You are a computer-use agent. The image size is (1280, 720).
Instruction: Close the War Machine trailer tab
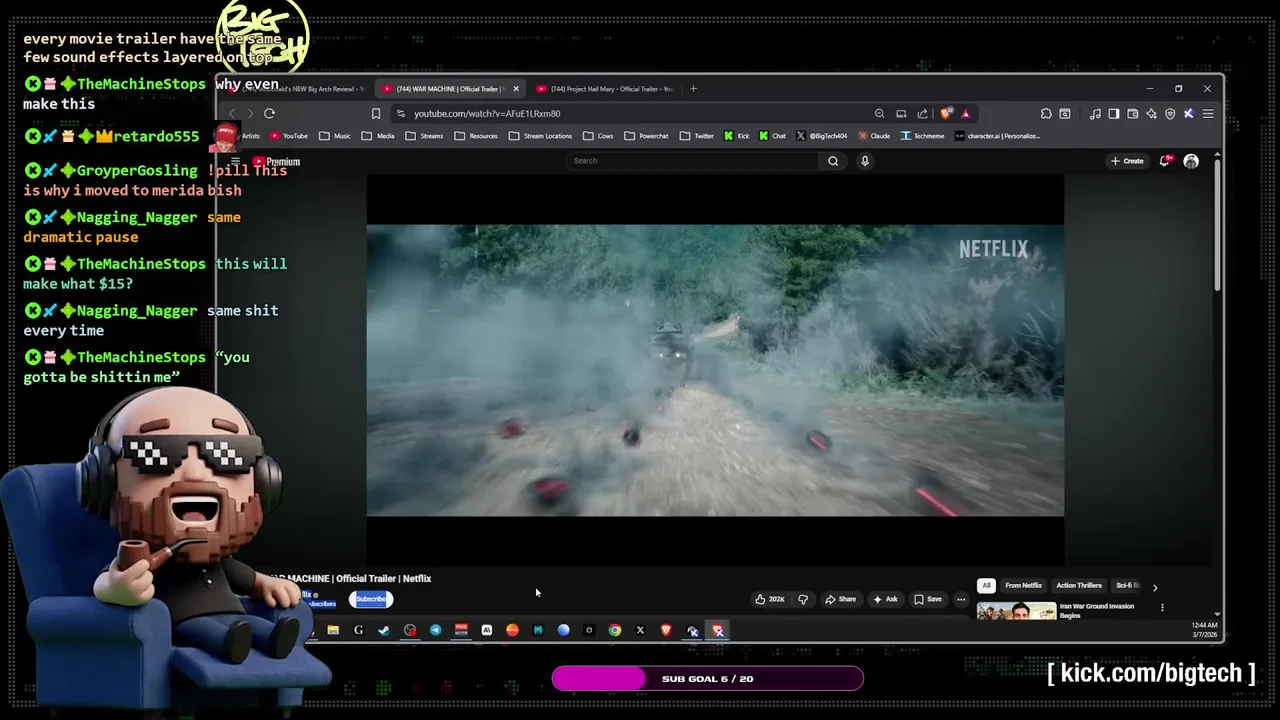coord(516,89)
